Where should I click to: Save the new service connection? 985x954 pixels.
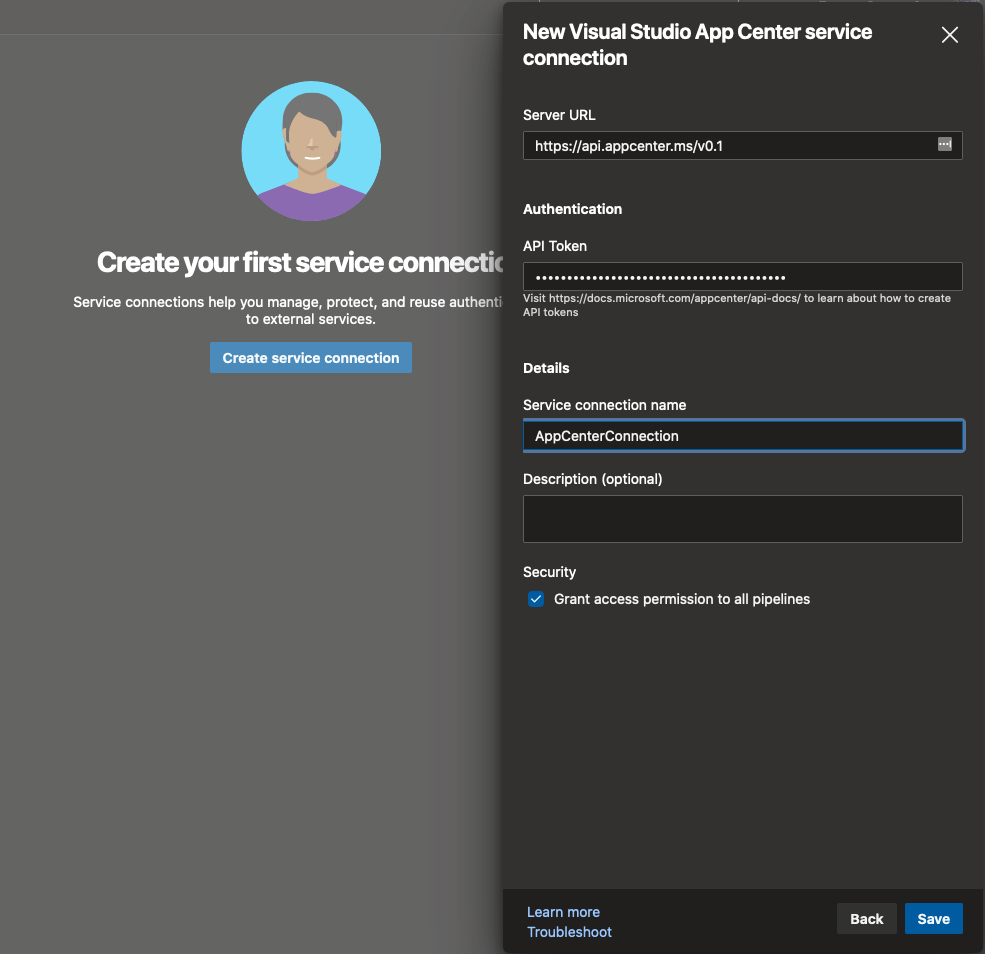933,919
